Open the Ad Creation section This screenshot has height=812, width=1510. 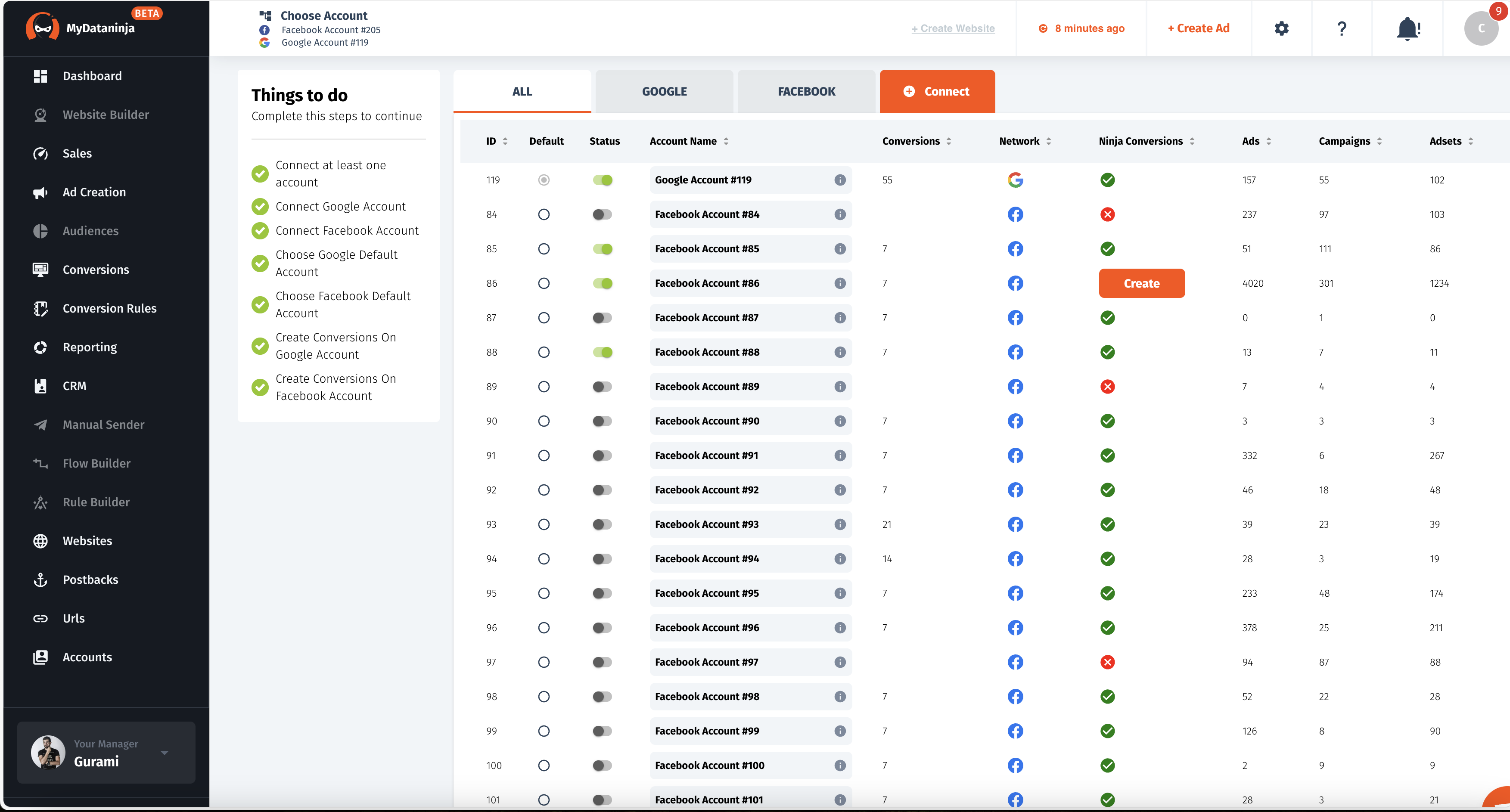[94, 192]
